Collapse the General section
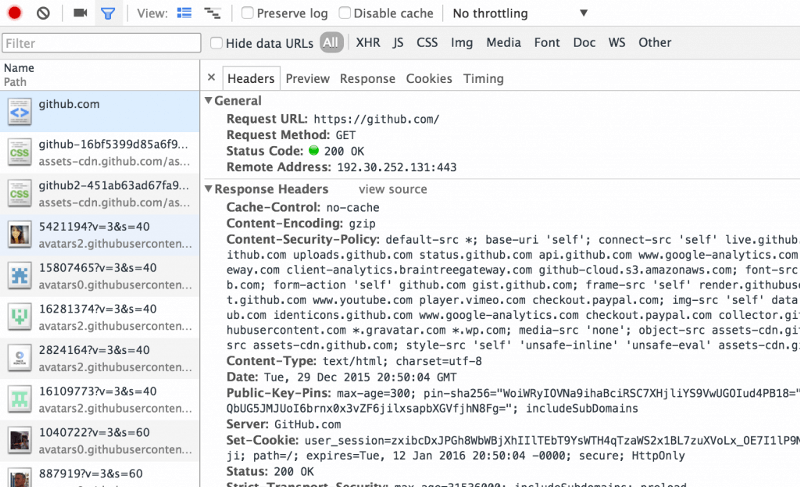 pos(208,100)
